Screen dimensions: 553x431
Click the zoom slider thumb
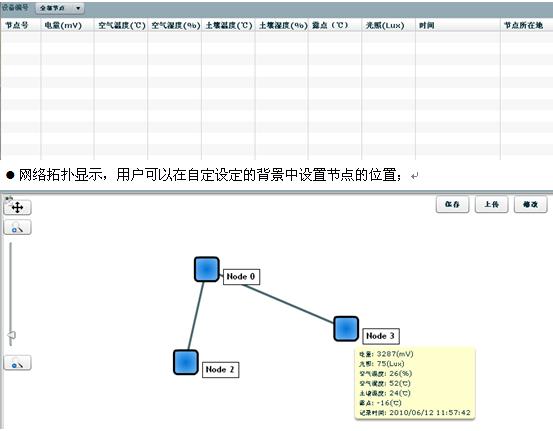[12, 335]
